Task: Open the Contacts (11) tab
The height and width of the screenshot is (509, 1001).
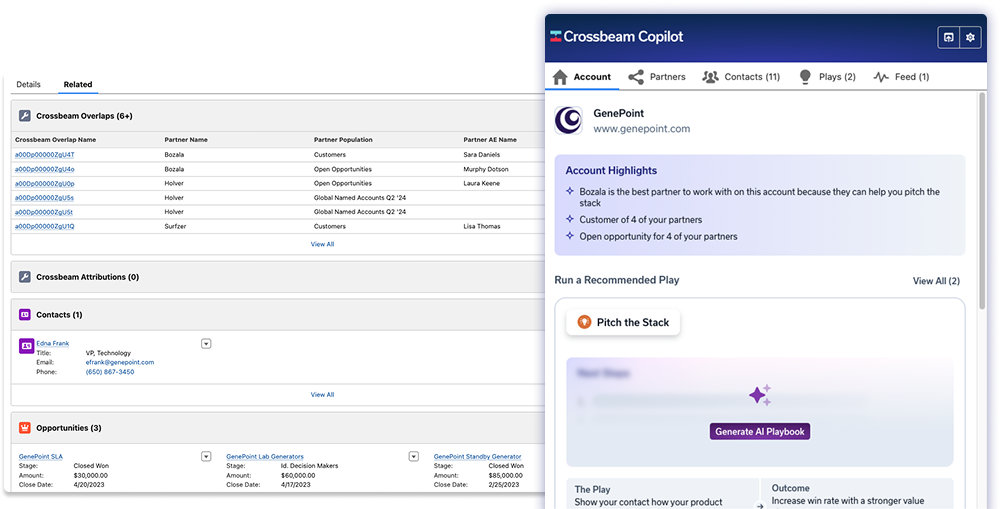Action: [741, 77]
